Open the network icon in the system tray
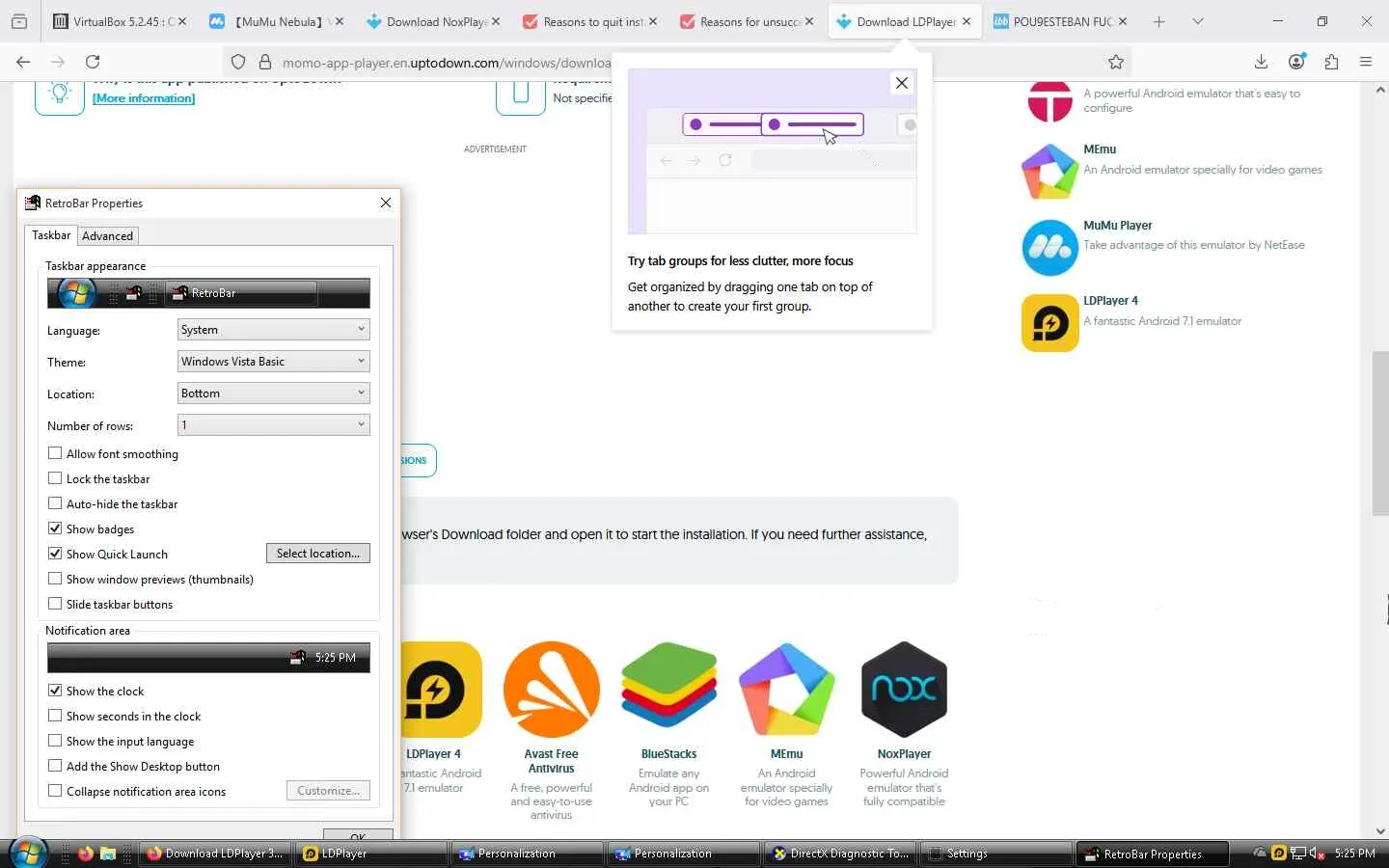Viewport: 1389px width, 868px height. (x=1298, y=853)
